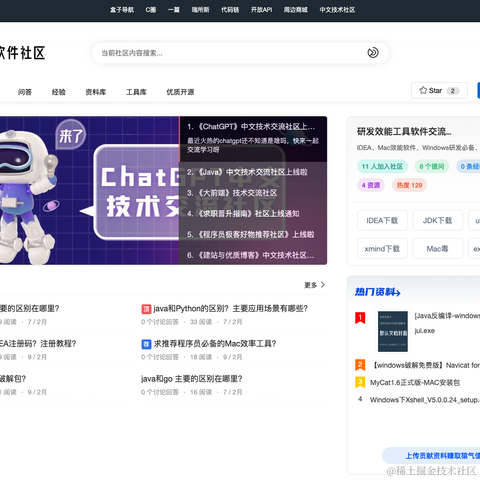This screenshot has width=480, height=480.
Task: Open 盒子导航 in the top bar
Action: point(122,10)
